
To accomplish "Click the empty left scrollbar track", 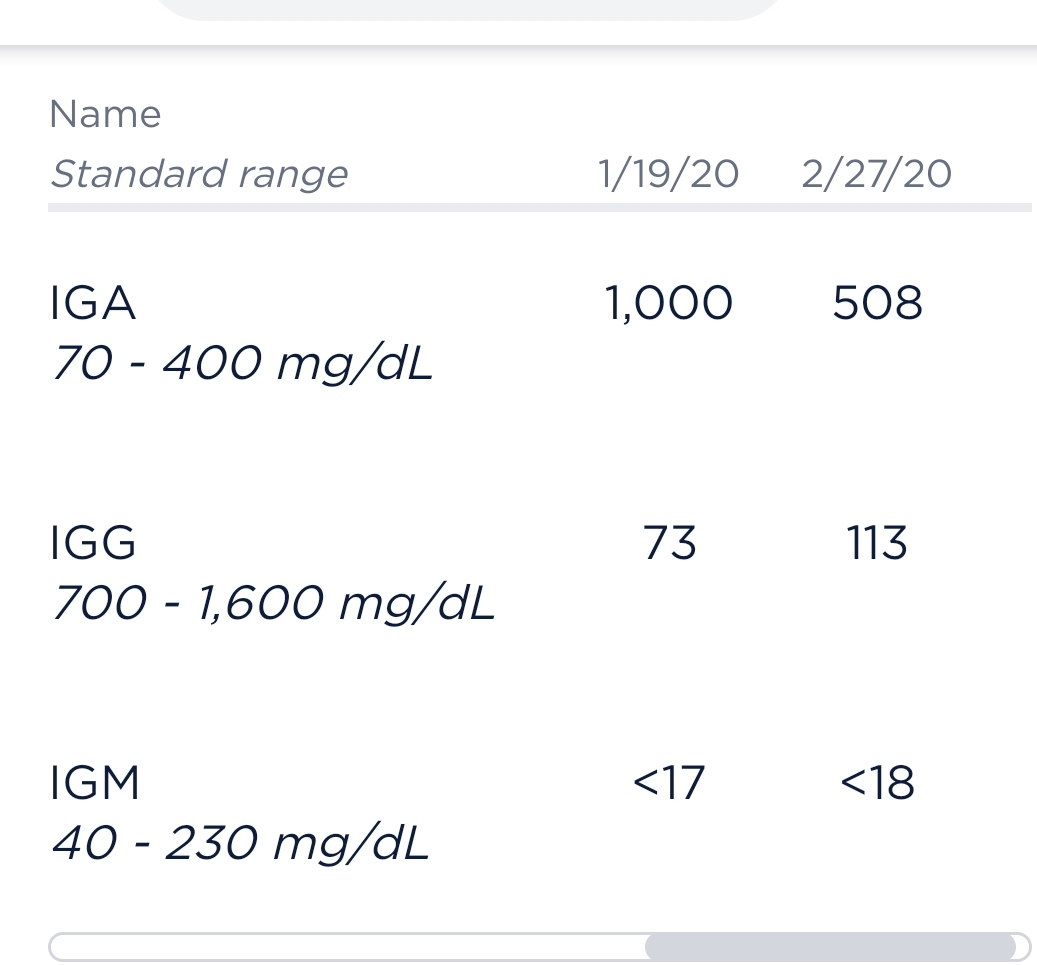I will [347, 946].
